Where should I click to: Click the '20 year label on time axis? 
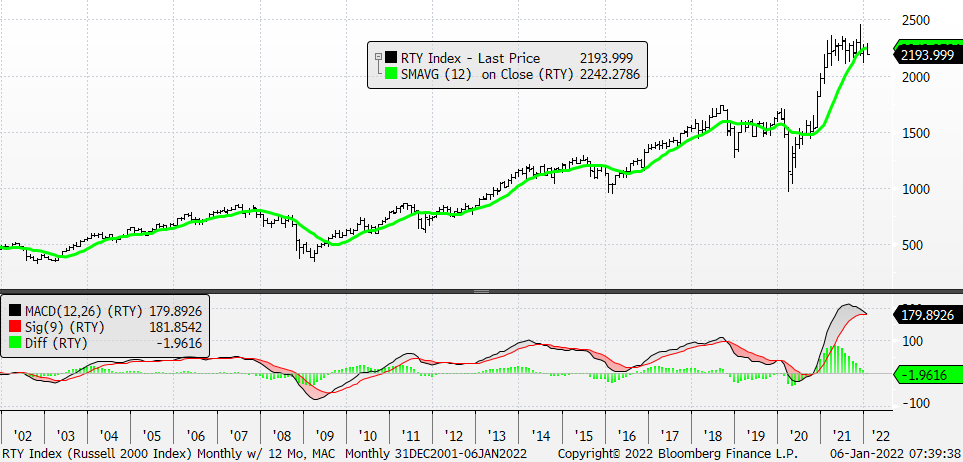(x=799, y=436)
